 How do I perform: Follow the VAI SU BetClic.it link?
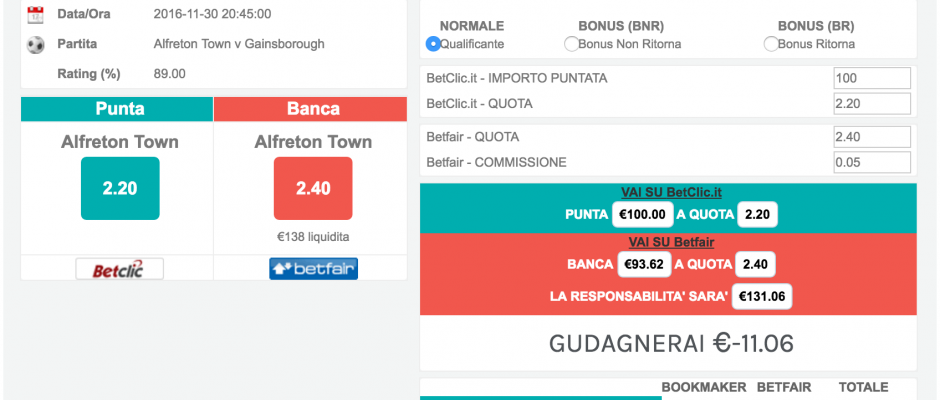click(671, 193)
